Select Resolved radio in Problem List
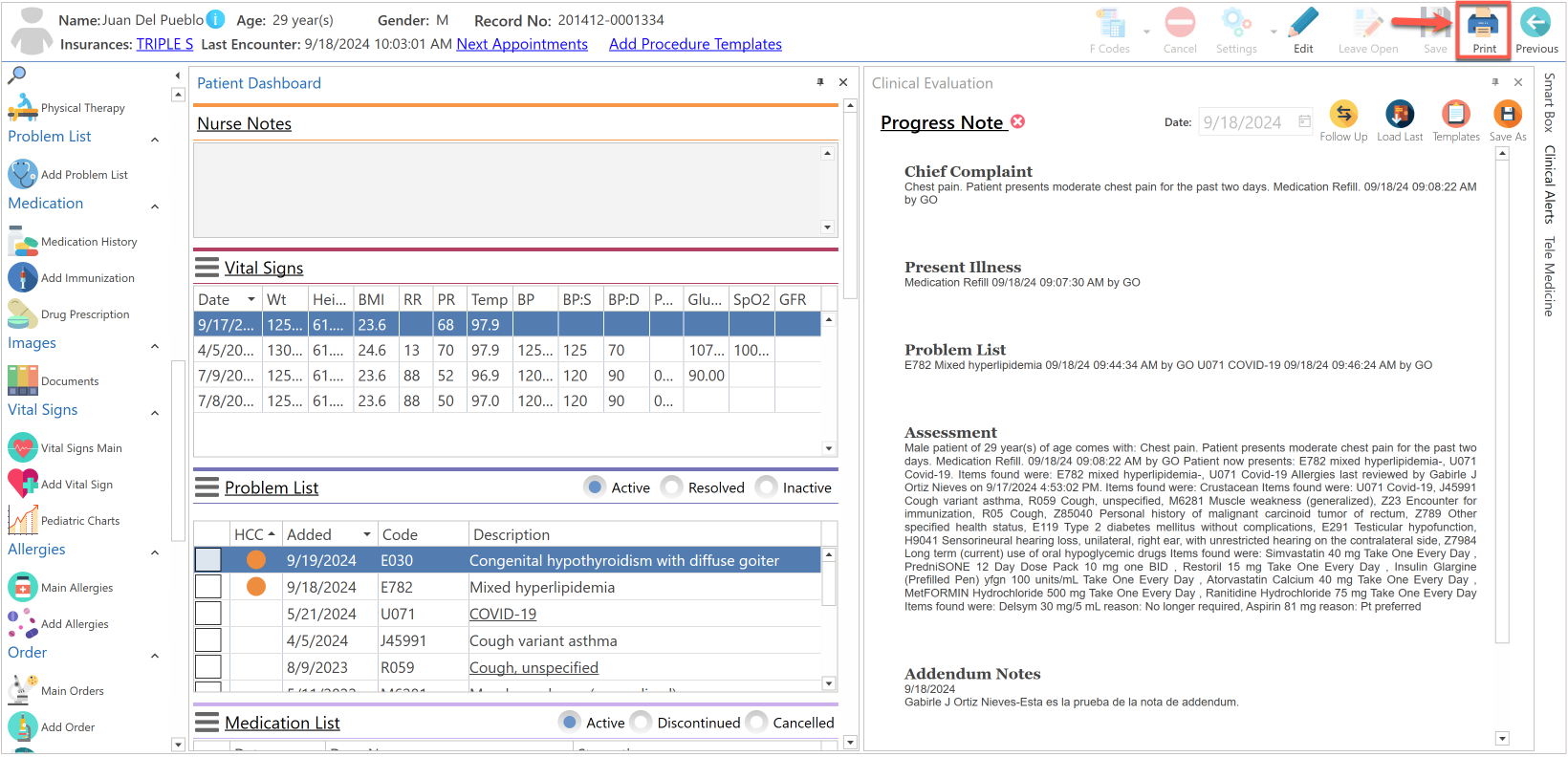The image size is (1568, 757). (671, 487)
